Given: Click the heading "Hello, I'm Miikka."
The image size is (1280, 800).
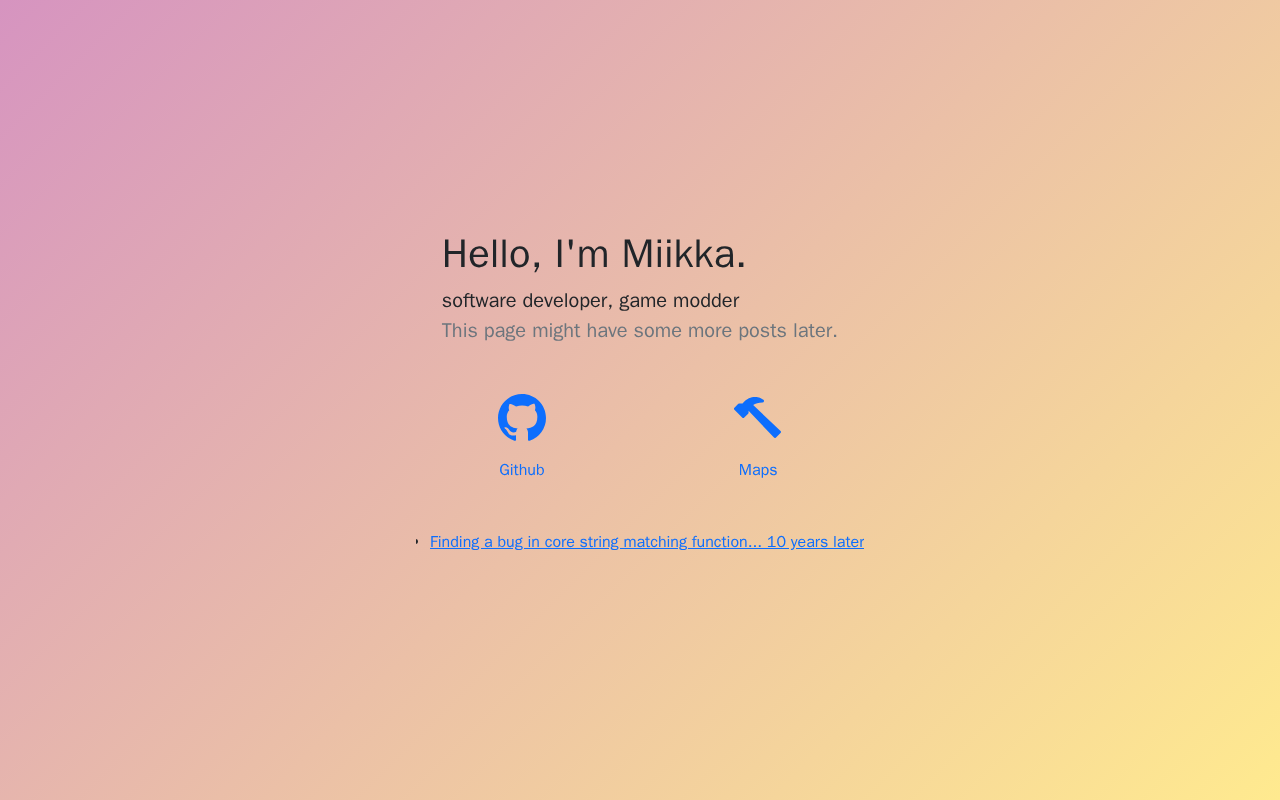Looking at the screenshot, I should [x=594, y=254].
